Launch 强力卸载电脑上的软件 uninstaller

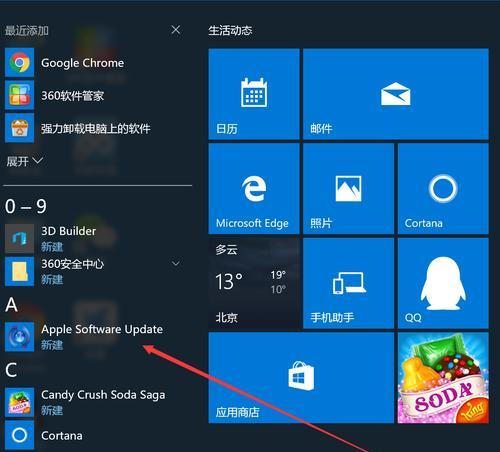[x=97, y=128]
